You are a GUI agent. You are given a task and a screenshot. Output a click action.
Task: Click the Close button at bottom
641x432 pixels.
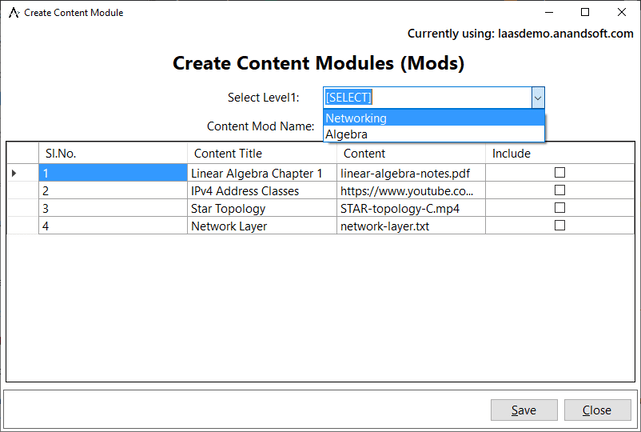click(x=597, y=410)
